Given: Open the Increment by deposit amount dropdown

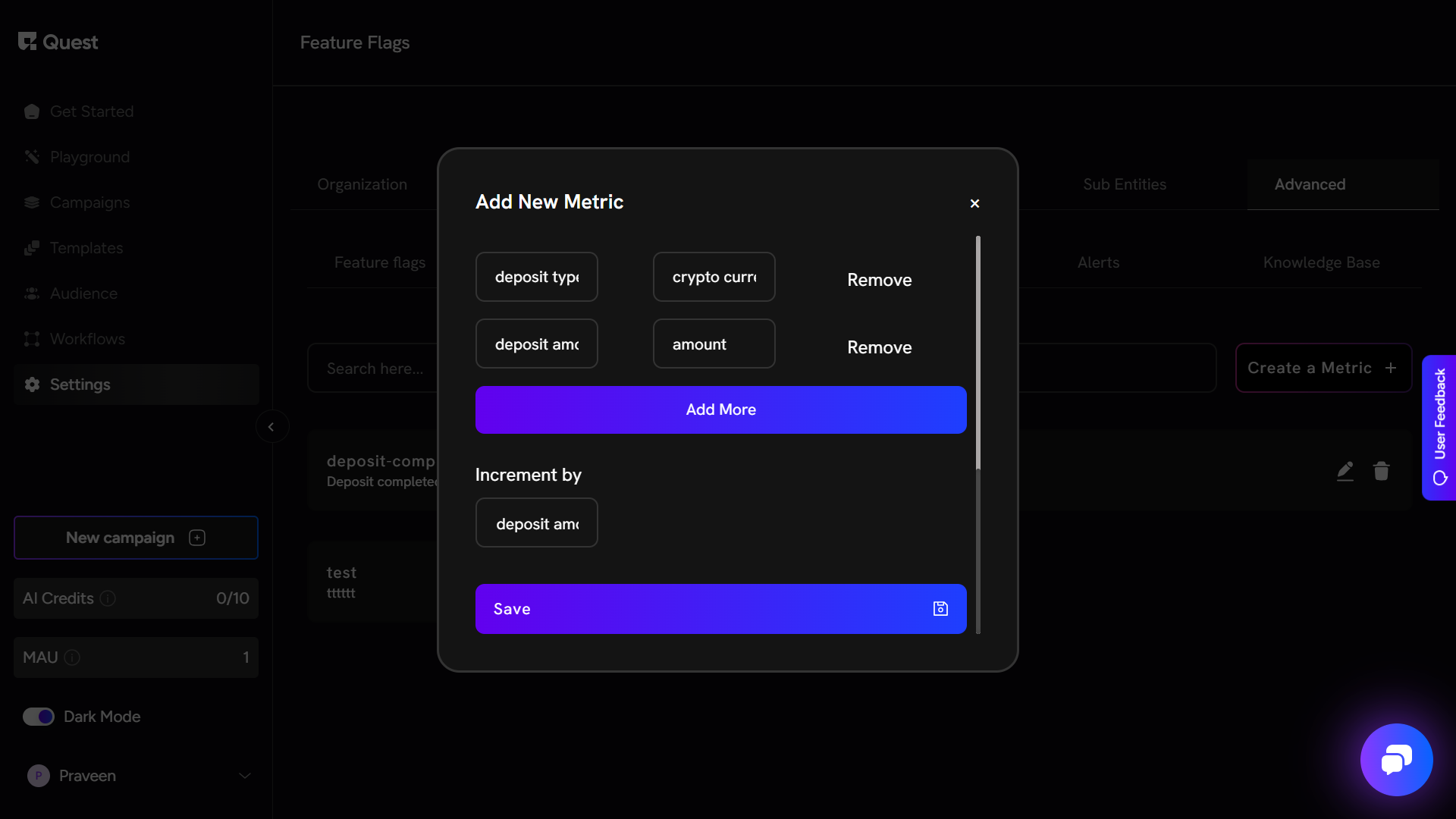Looking at the screenshot, I should click(x=537, y=523).
